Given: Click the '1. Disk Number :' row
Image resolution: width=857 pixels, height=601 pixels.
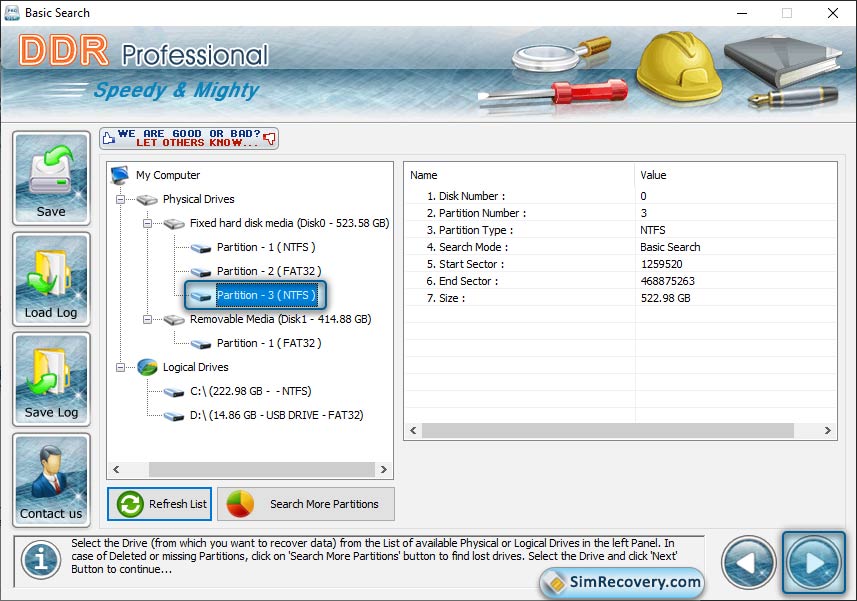Looking at the screenshot, I should (x=621, y=196).
